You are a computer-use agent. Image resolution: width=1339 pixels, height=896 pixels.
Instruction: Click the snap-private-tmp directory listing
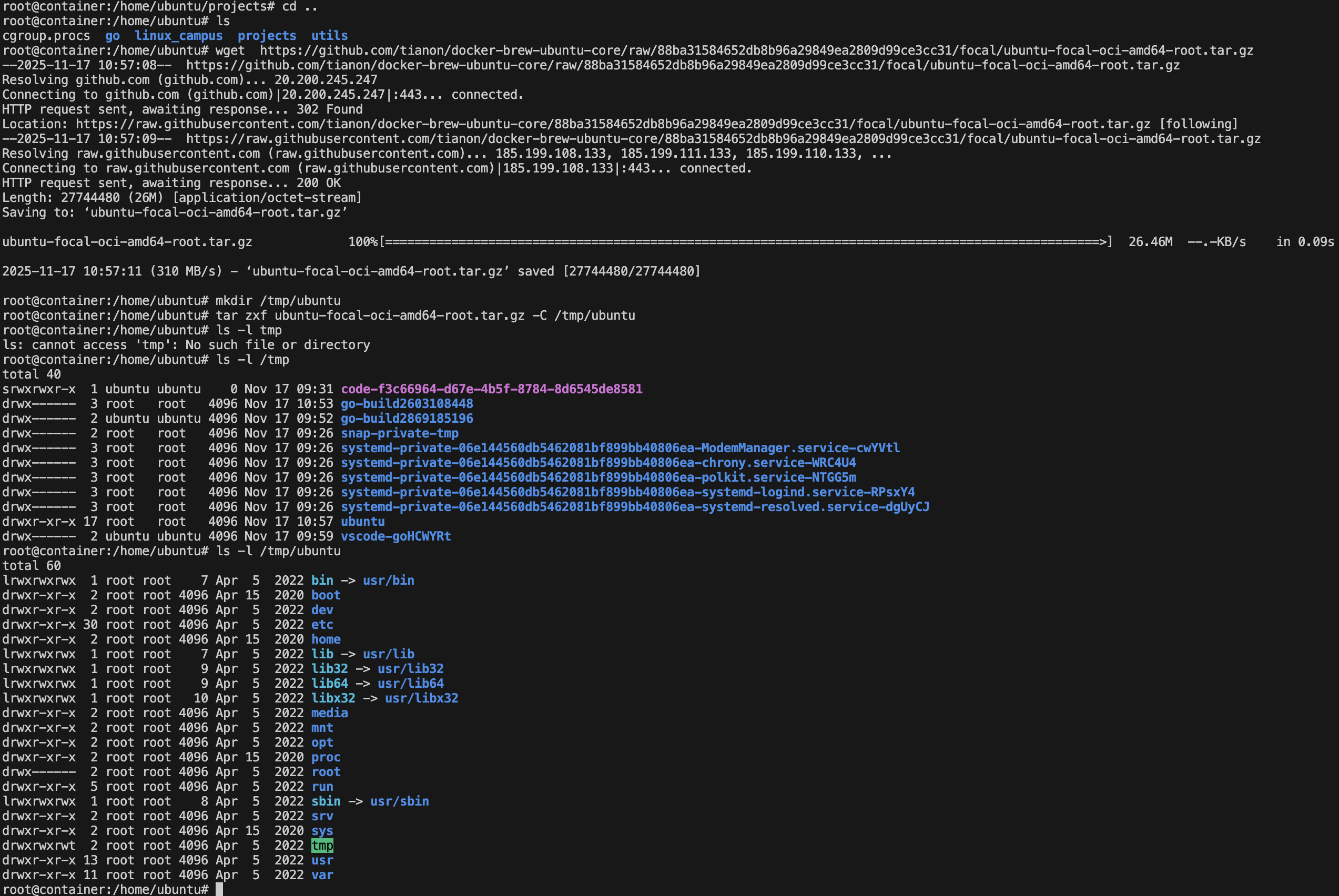pos(400,433)
